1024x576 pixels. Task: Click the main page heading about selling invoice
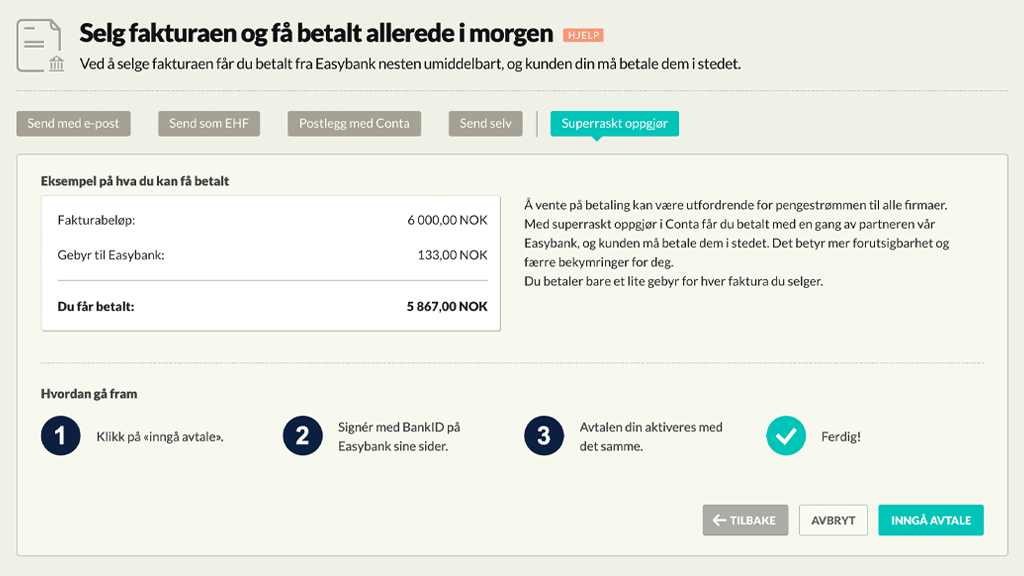coord(316,33)
